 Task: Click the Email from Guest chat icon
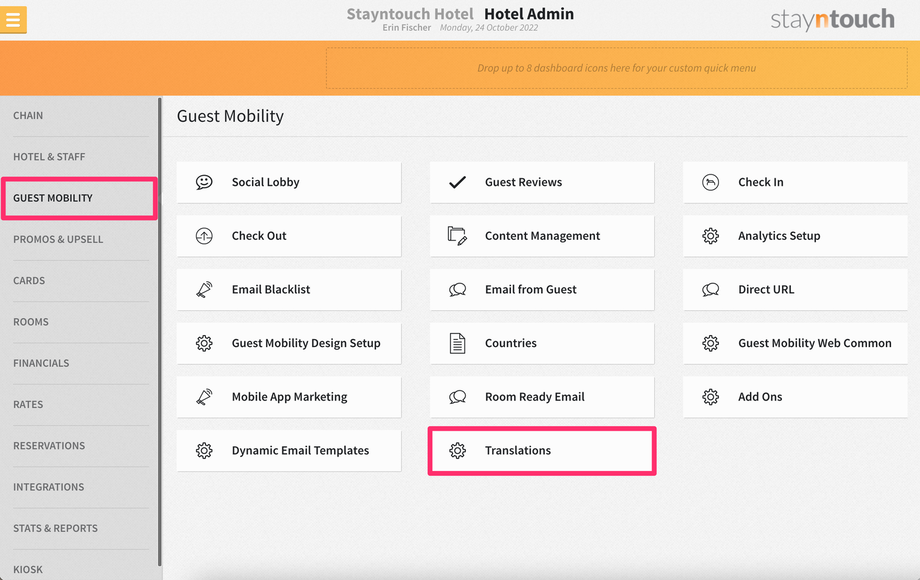click(458, 290)
